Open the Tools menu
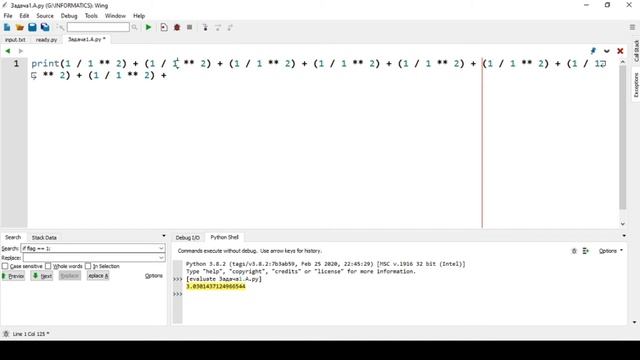The height and width of the screenshot is (360, 640). [91, 16]
